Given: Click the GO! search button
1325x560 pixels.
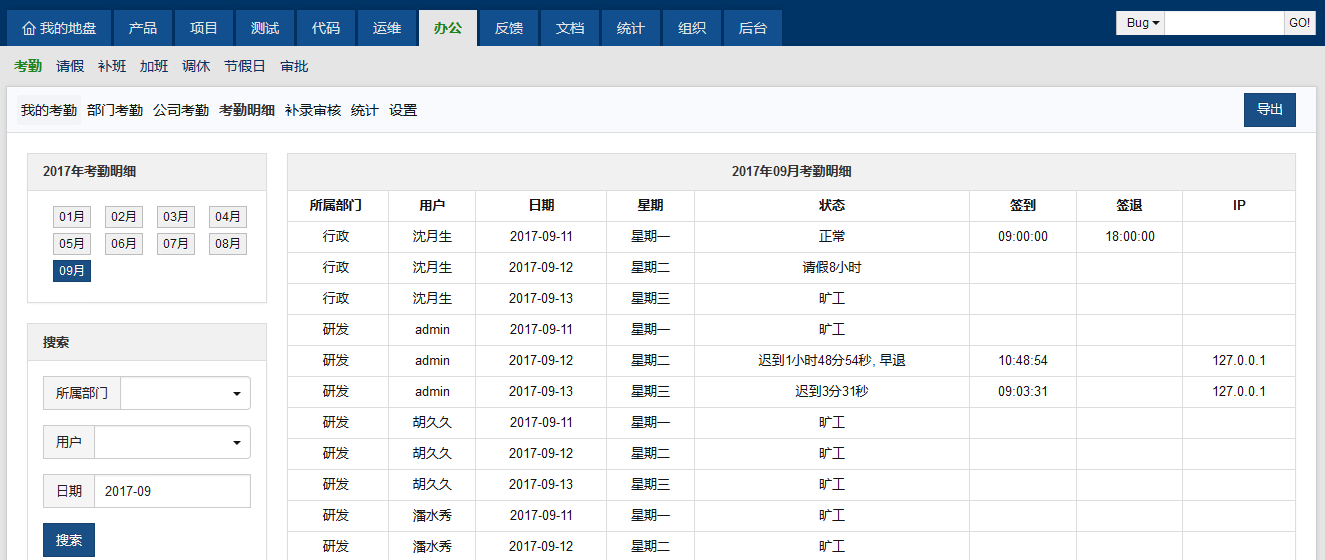Looking at the screenshot, I should 1299,23.
